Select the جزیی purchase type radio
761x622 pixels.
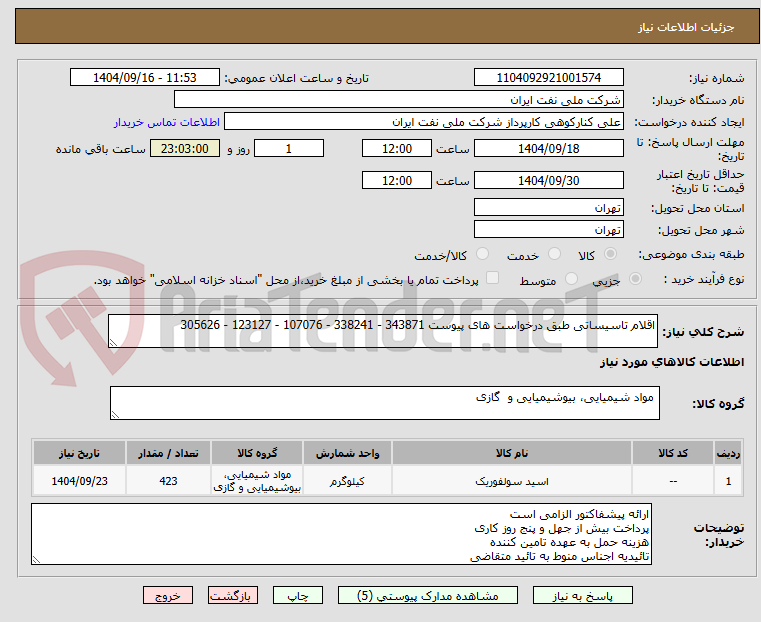tap(635, 278)
